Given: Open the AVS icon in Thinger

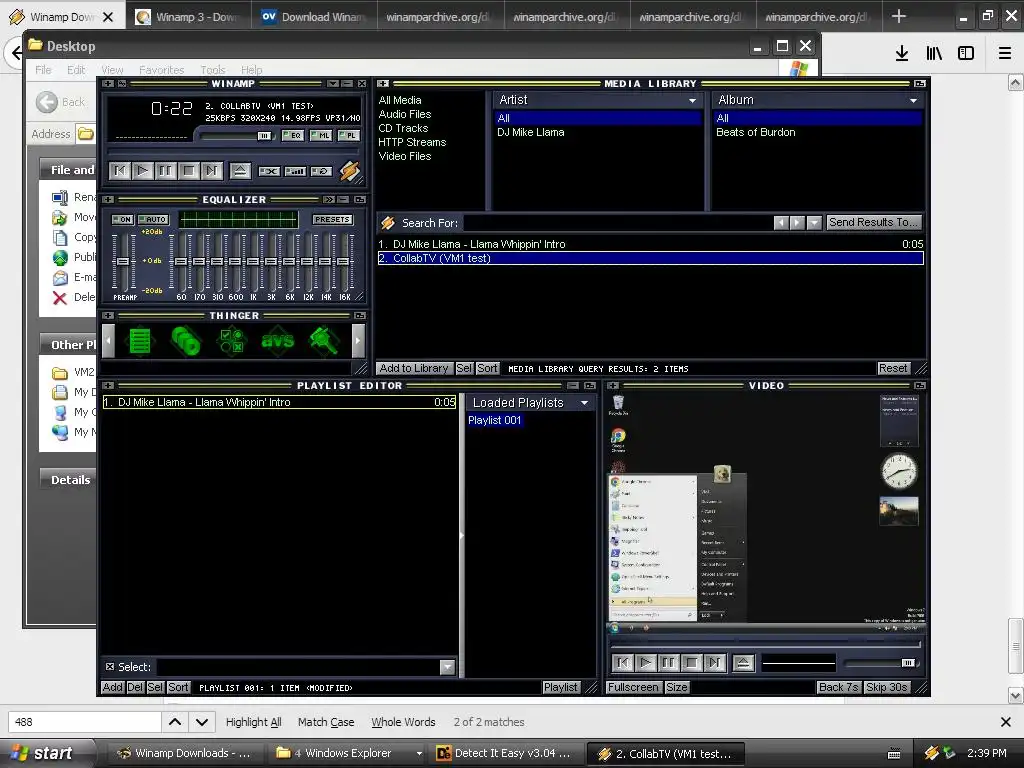Looking at the screenshot, I should 278,341.
